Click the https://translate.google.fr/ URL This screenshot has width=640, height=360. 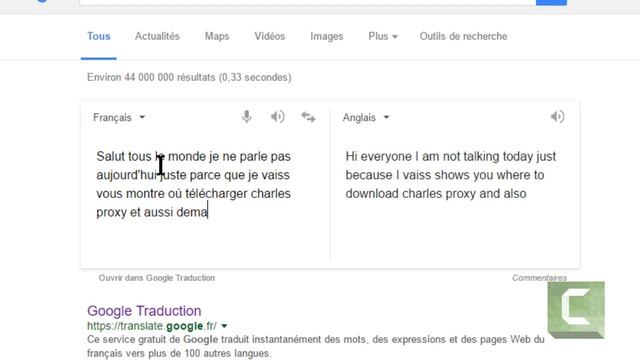[x=152, y=326]
